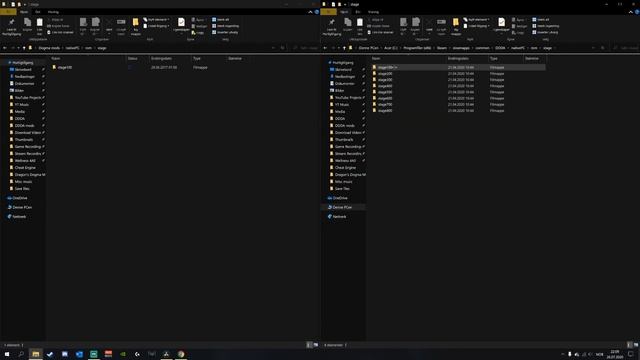
Task: Click nativePC breadcrumb in left window
Action: pyautogui.click(x=73, y=48)
